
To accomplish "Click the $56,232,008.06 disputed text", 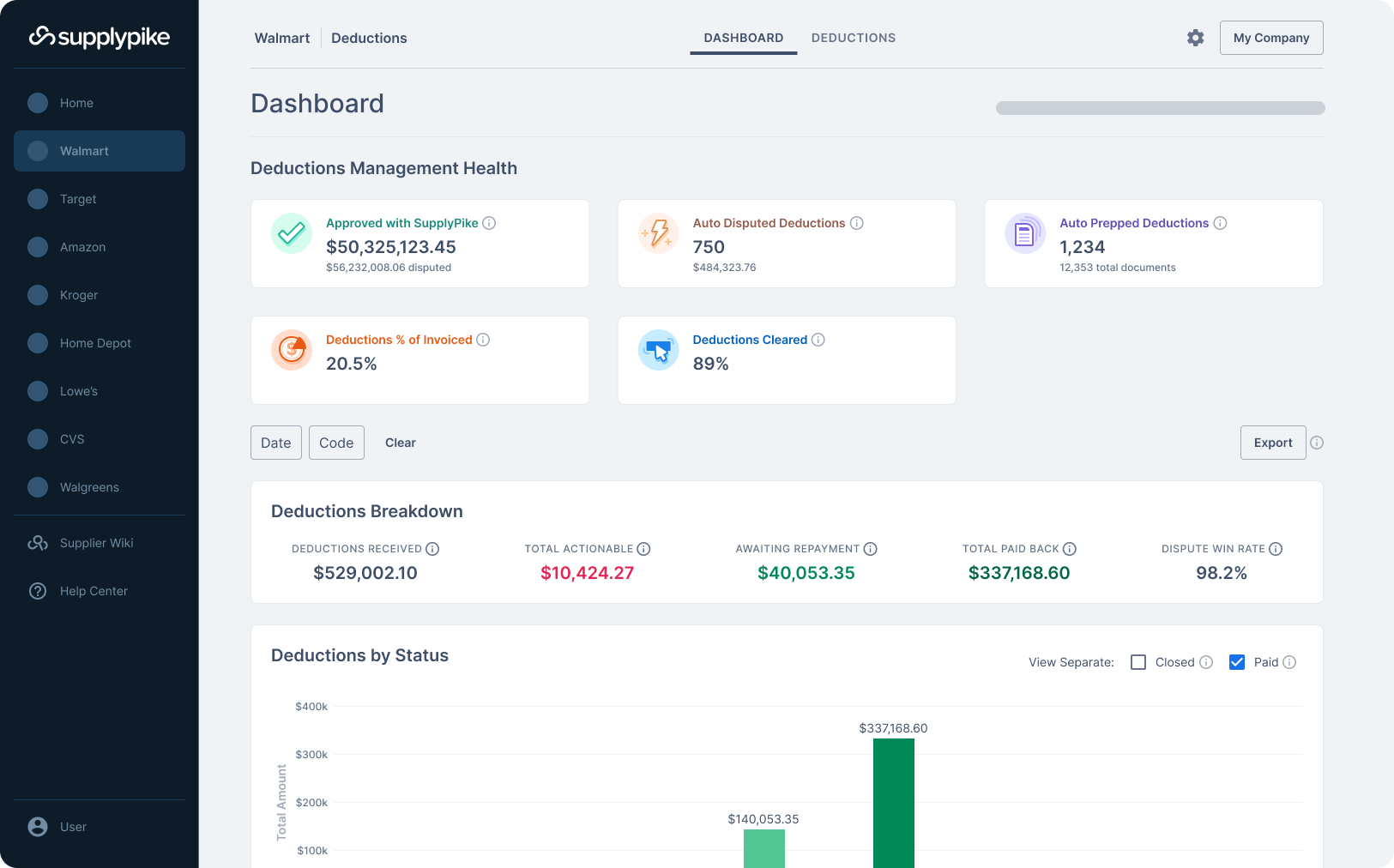I will (x=389, y=268).
